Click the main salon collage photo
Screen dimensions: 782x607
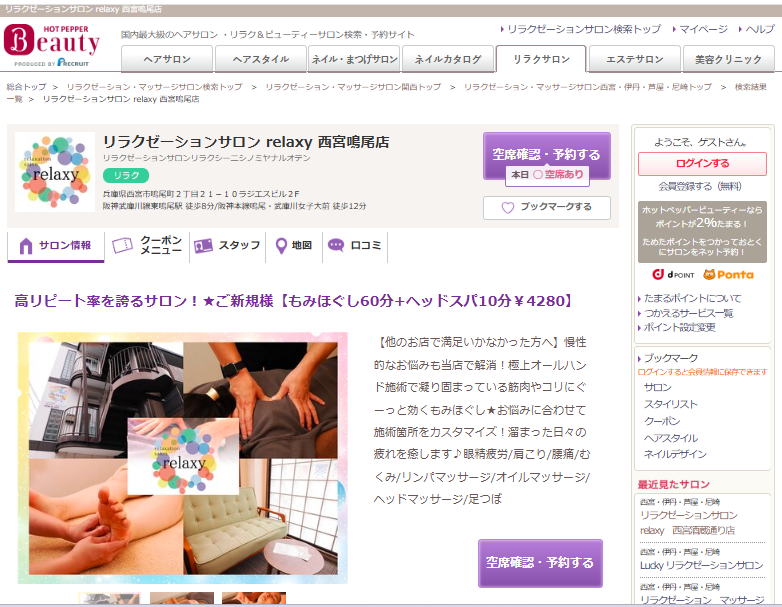pos(183,458)
